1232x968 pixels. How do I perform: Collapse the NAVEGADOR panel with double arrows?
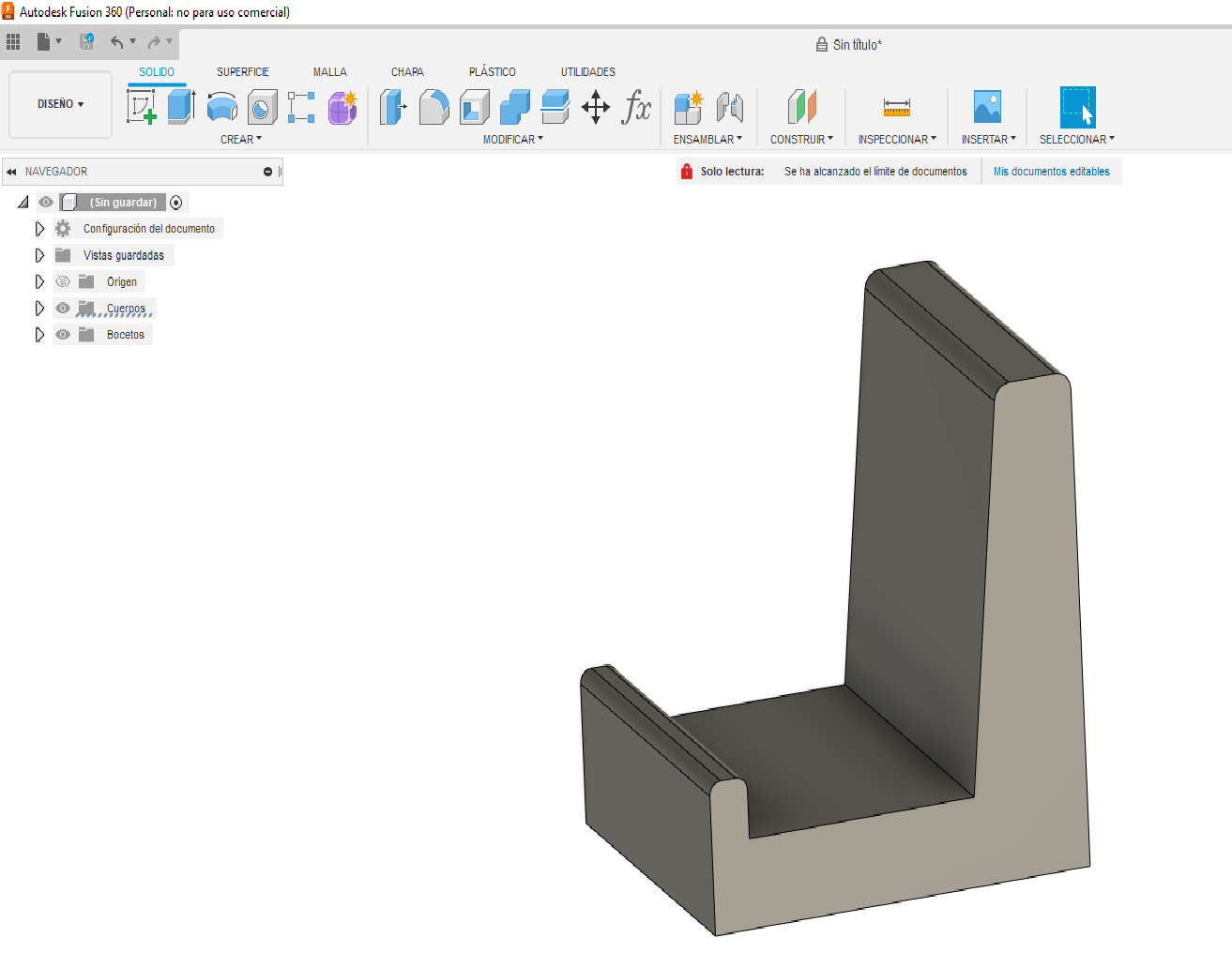click(11, 172)
